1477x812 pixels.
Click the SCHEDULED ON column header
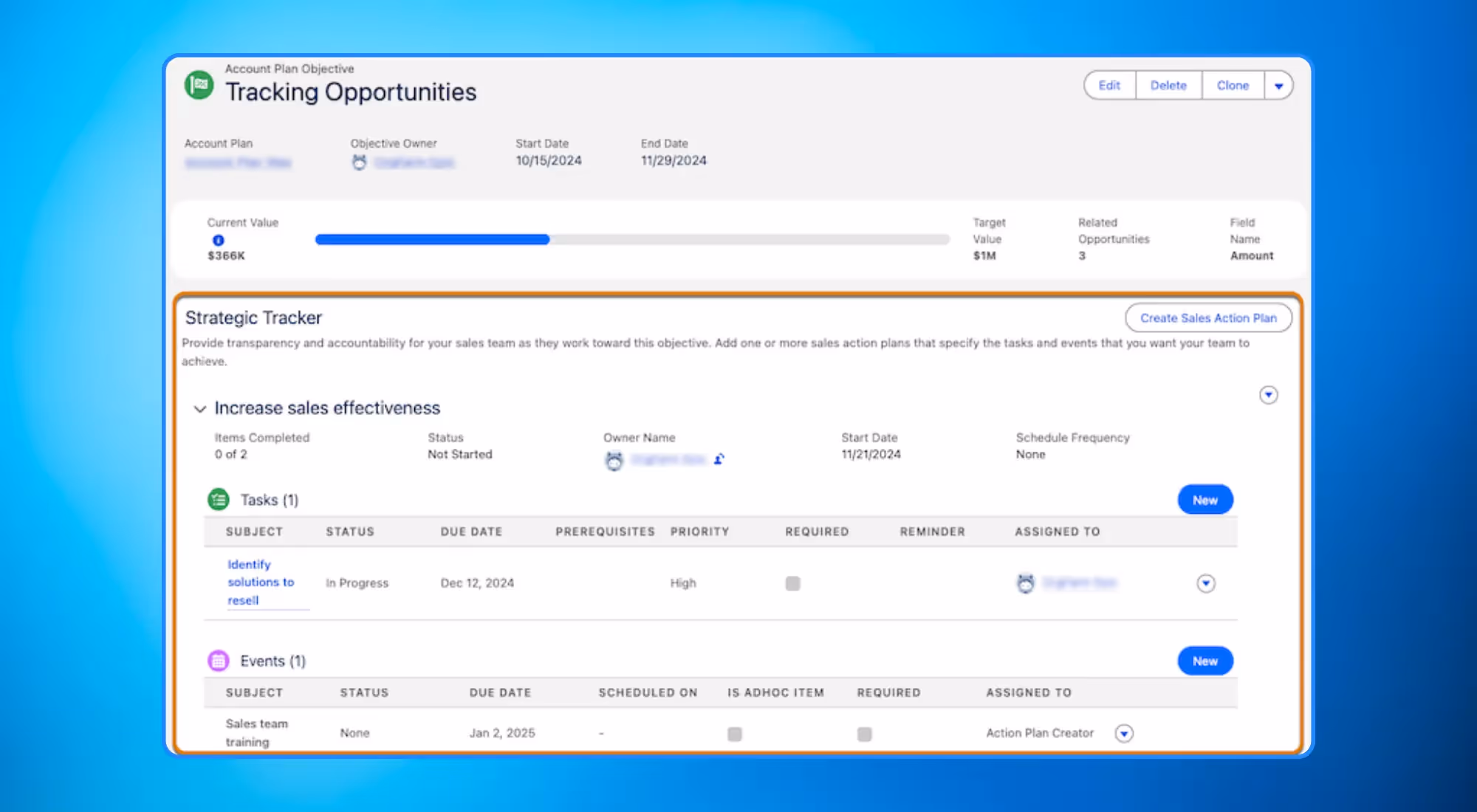point(648,692)
